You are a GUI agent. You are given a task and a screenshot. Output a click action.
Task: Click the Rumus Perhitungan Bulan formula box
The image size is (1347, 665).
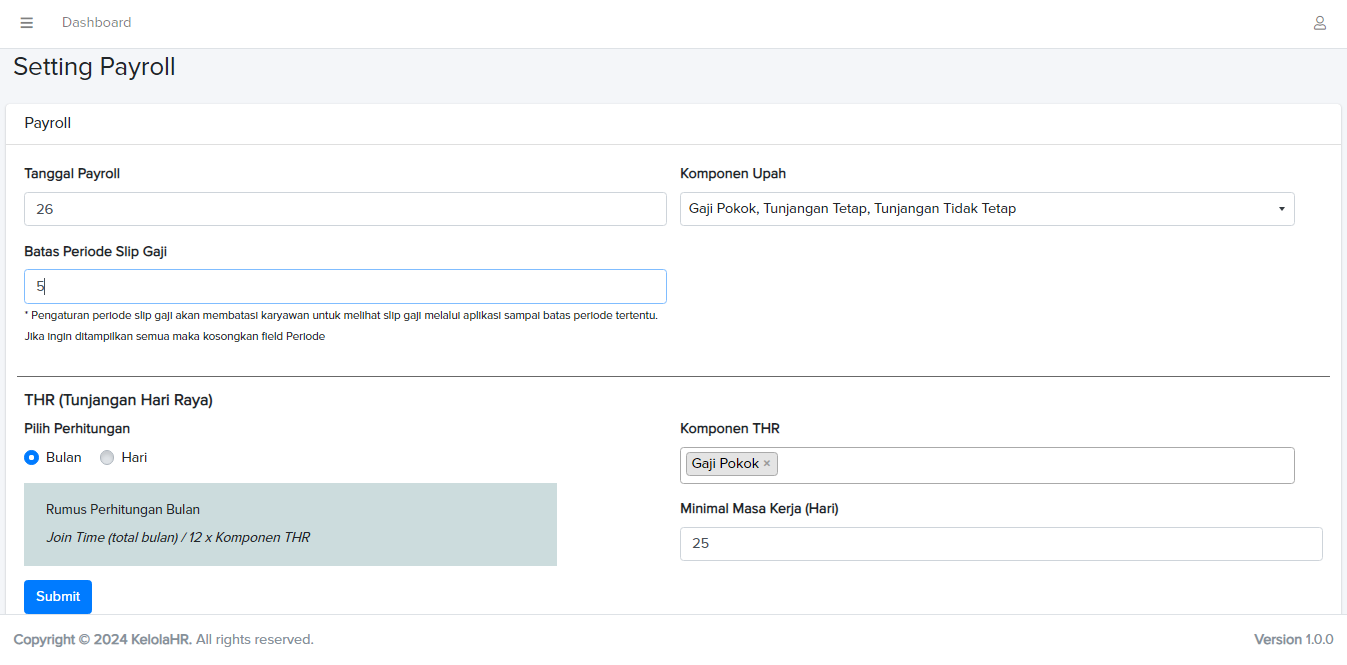pyautogui.click(x=290, y=524)
